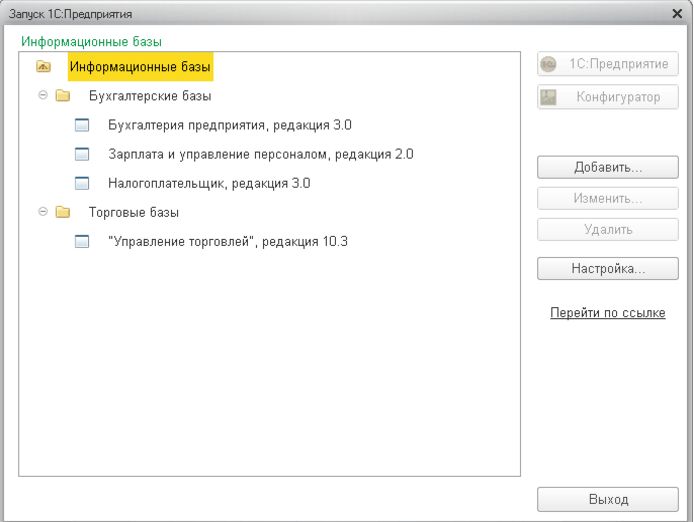
Task: Follow the Перейти по ссылке link
Action: coord(608,313)
